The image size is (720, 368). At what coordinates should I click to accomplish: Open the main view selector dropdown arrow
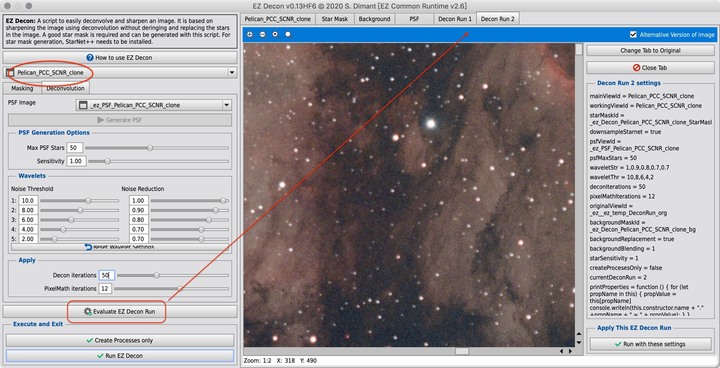coord(232,73)
